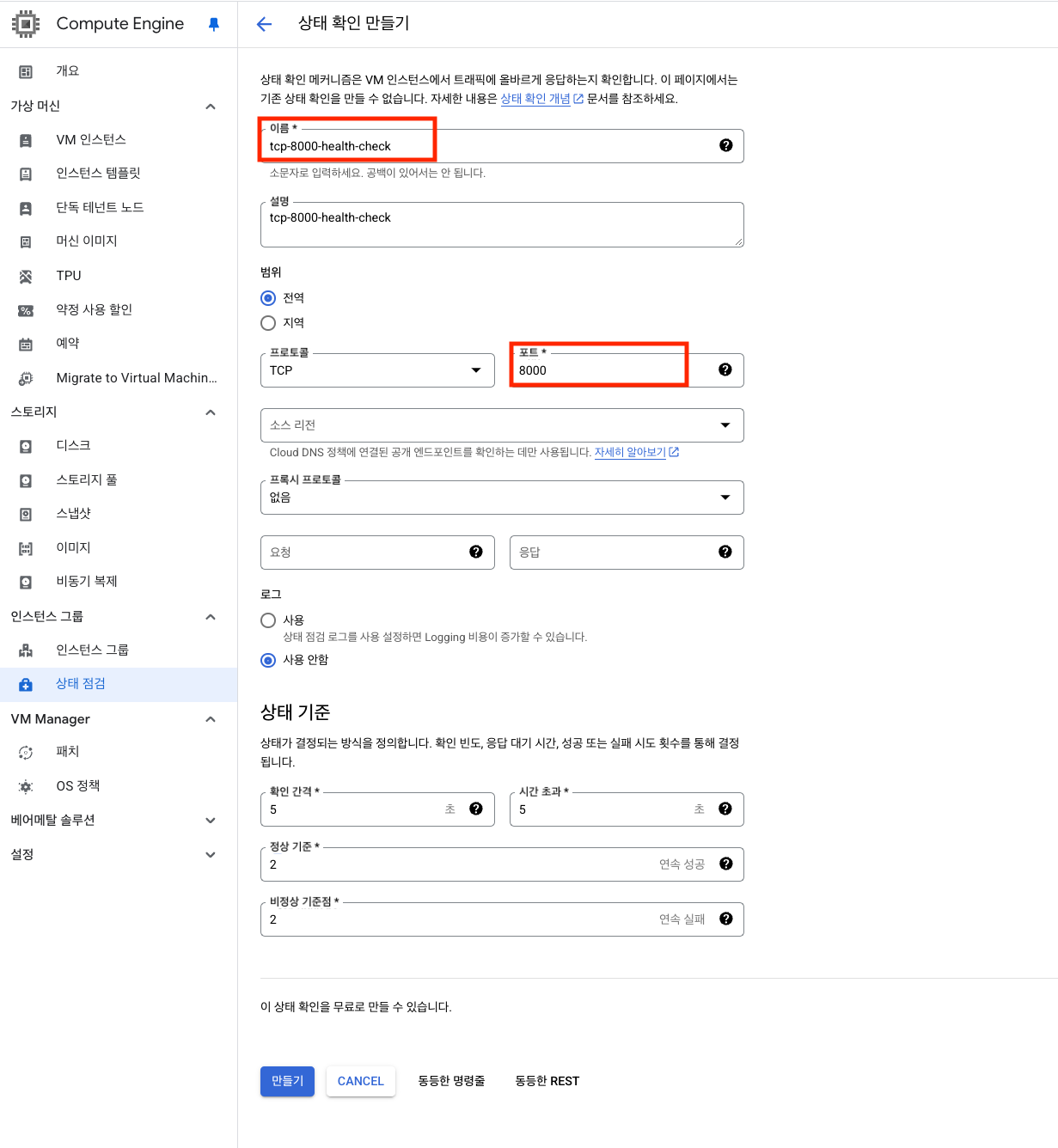Viewport: 1058px width, 1148px height.
Task: Click the 동등한 명령줄 button
Action: tap(451, 1081)
